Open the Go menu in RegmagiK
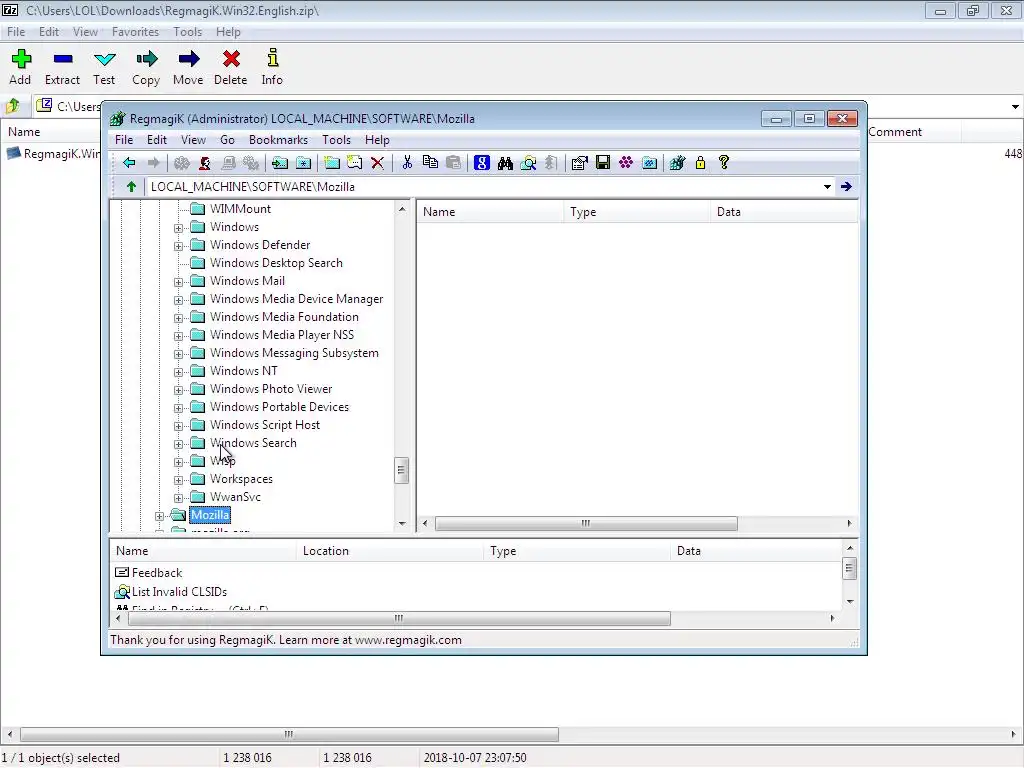The width and height of the screenshot is (1024, 768). point(227,140)
